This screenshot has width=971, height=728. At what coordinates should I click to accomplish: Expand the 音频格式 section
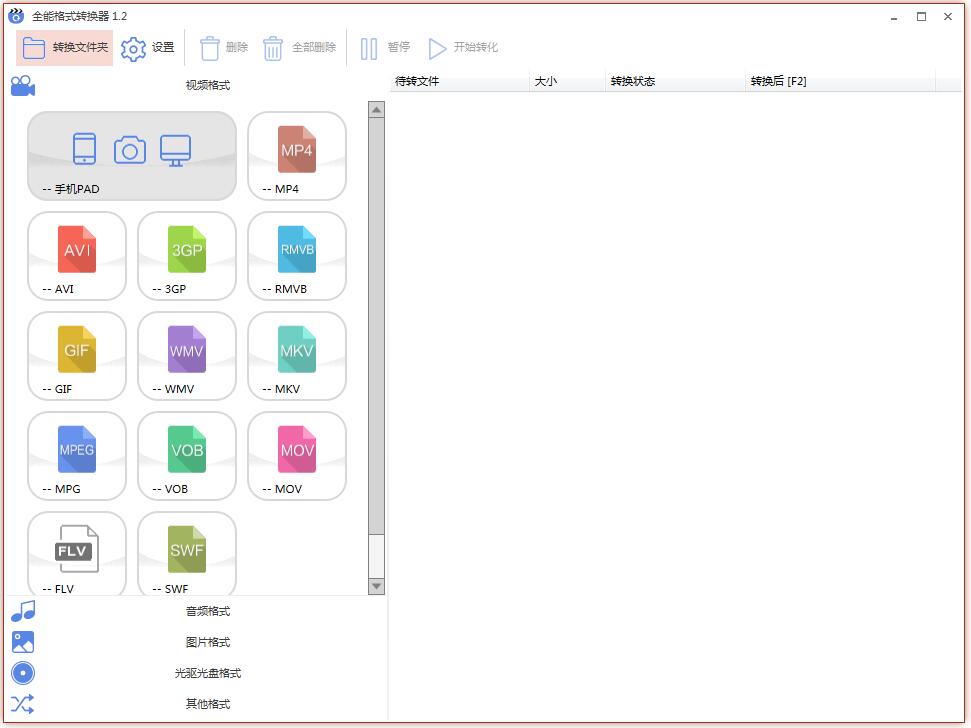(207, 611)
